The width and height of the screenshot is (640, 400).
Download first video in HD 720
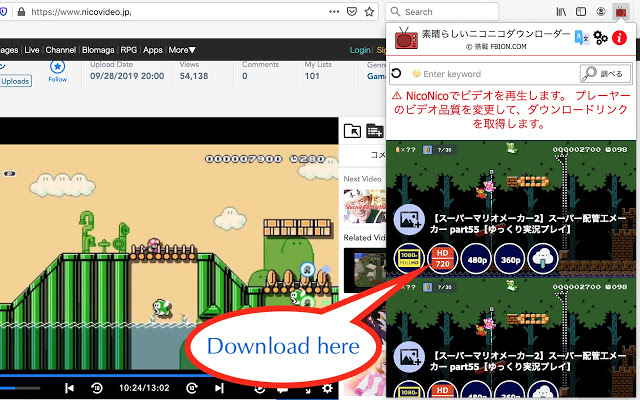pos(443,258)
